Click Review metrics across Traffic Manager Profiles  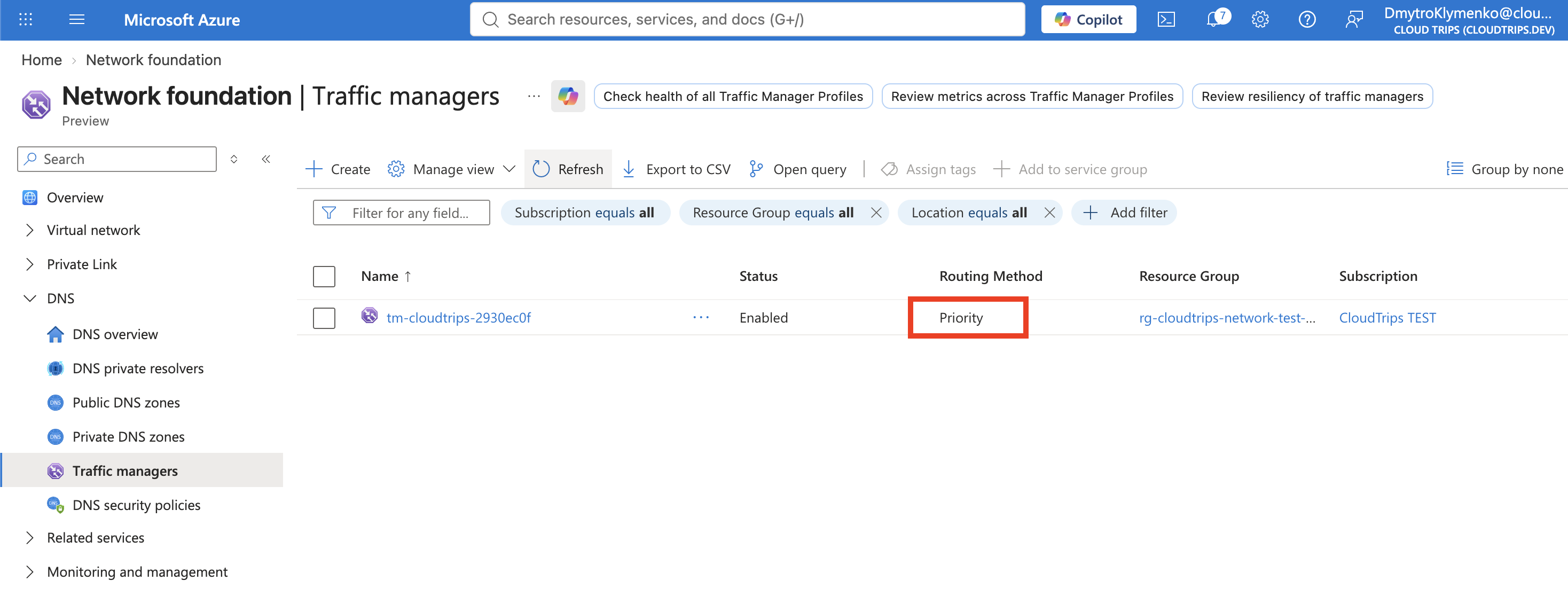1032,96
